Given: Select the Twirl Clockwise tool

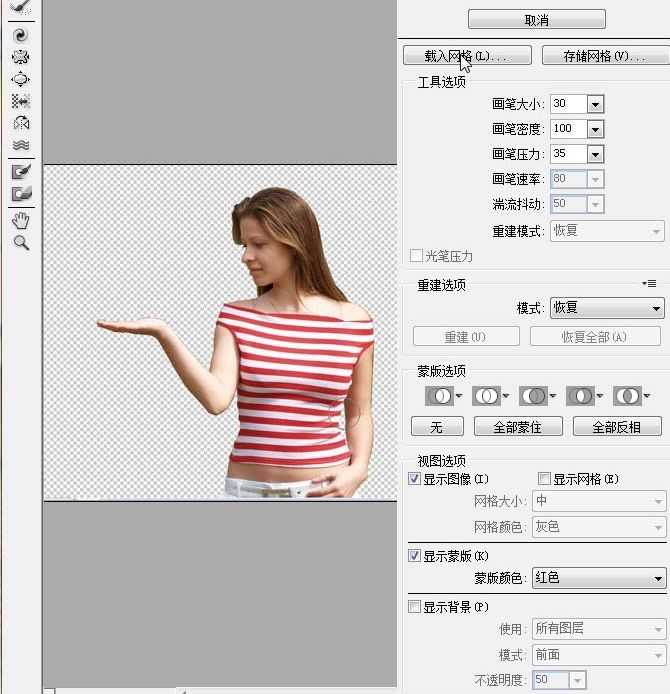Looking at the screenshot, I should coord(20,35).
